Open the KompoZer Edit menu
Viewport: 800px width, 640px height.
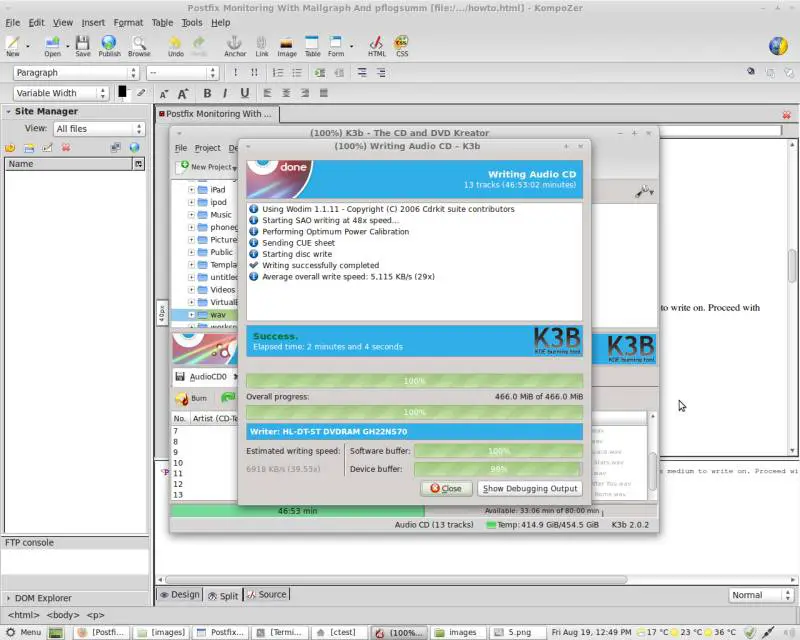[36, 22]
